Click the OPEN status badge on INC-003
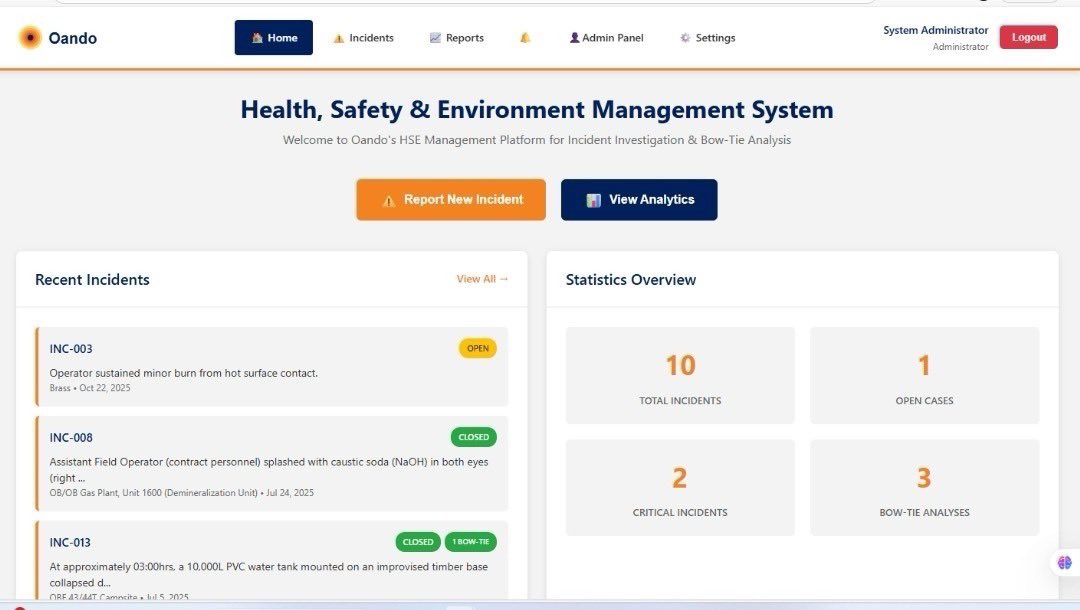 pos(477,348)
